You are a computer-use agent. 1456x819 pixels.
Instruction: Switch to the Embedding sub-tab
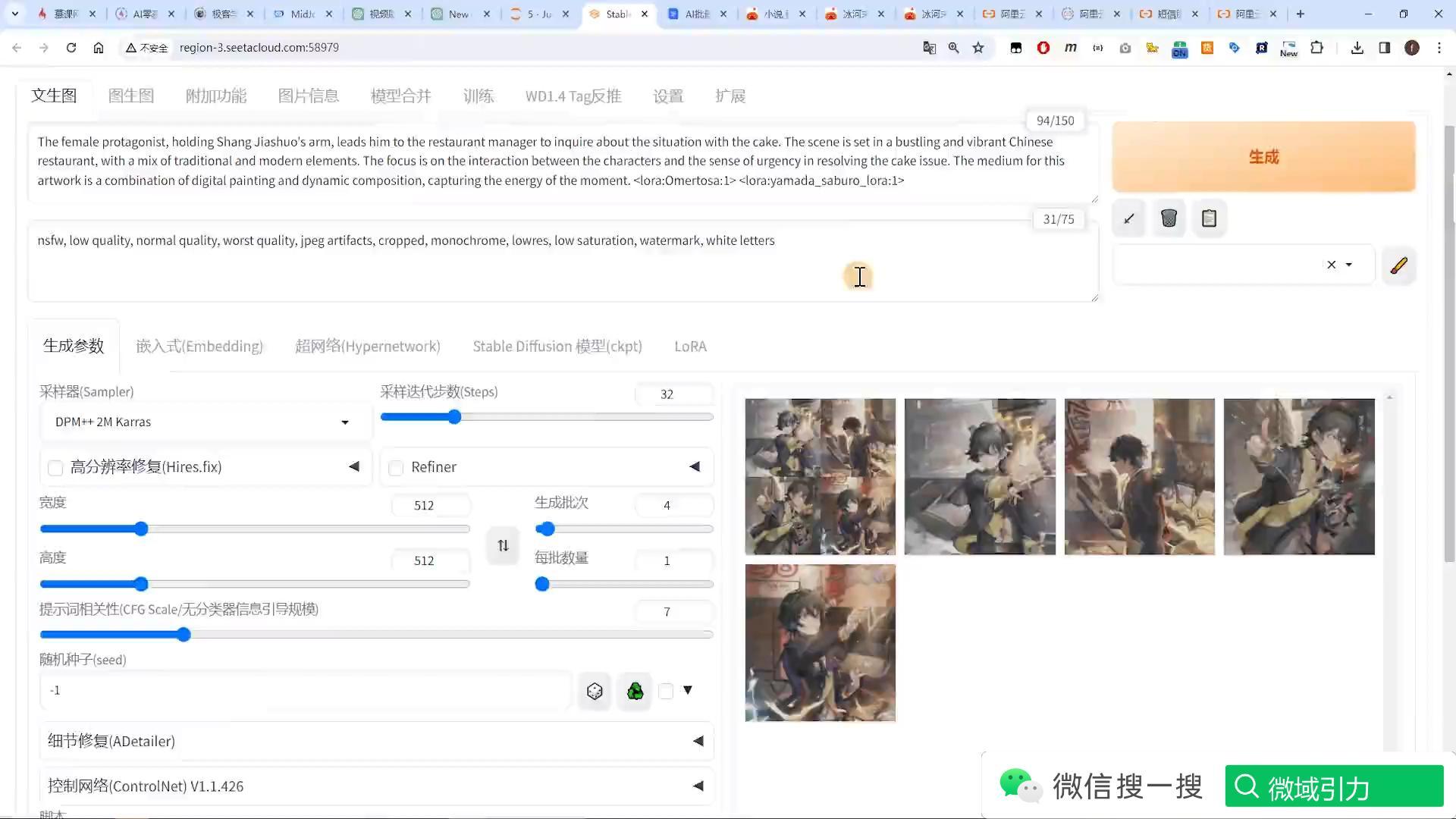pos(199,347)
